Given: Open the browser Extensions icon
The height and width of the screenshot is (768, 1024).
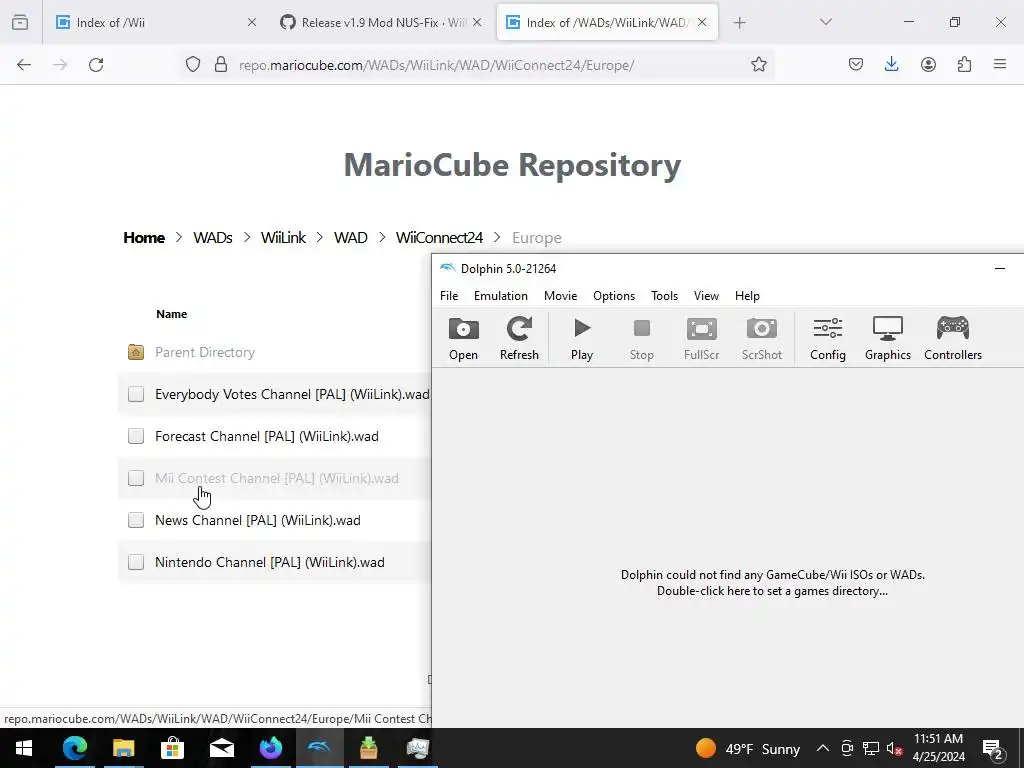Looking at the screenshot, I should point(964,64).
